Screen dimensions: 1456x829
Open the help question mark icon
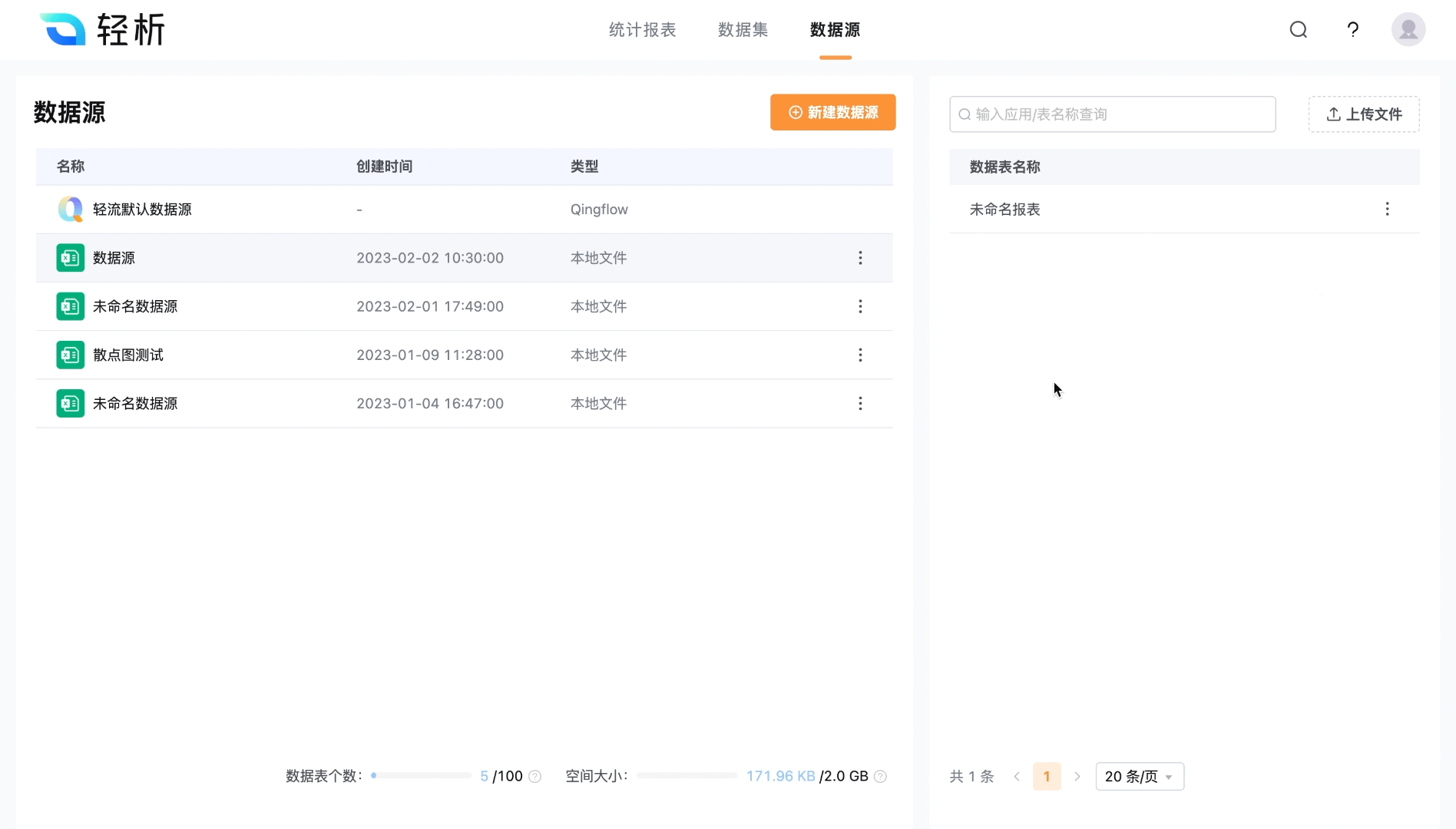pos(1353,29)
